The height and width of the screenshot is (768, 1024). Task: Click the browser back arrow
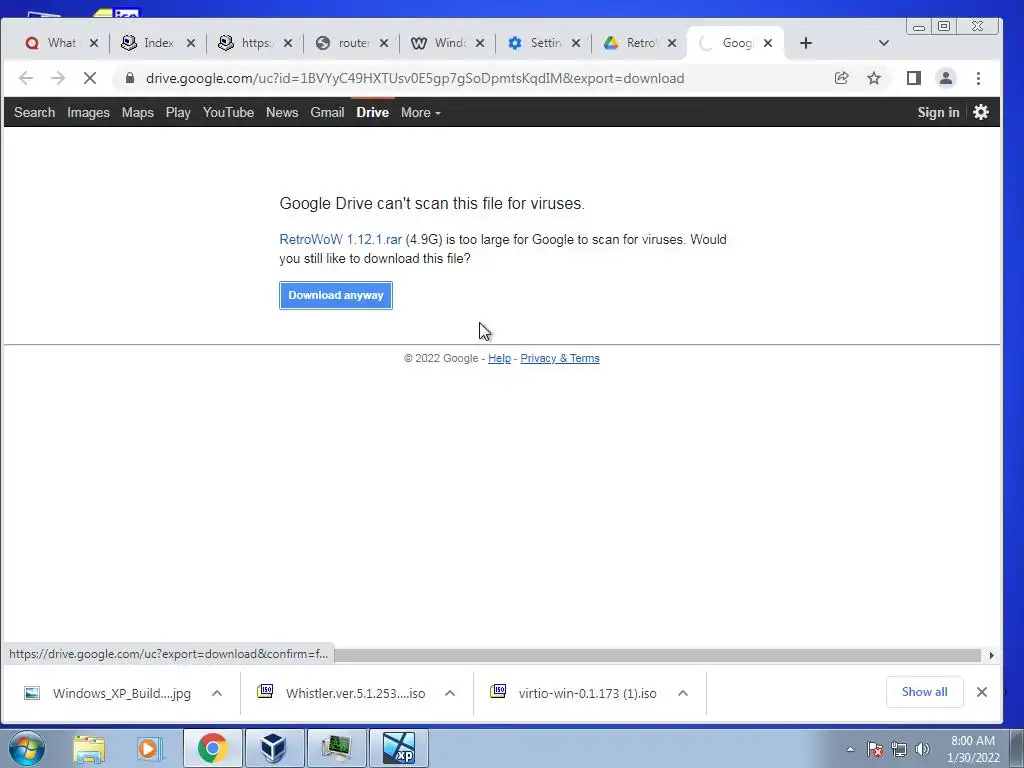(x=25, y=78)
